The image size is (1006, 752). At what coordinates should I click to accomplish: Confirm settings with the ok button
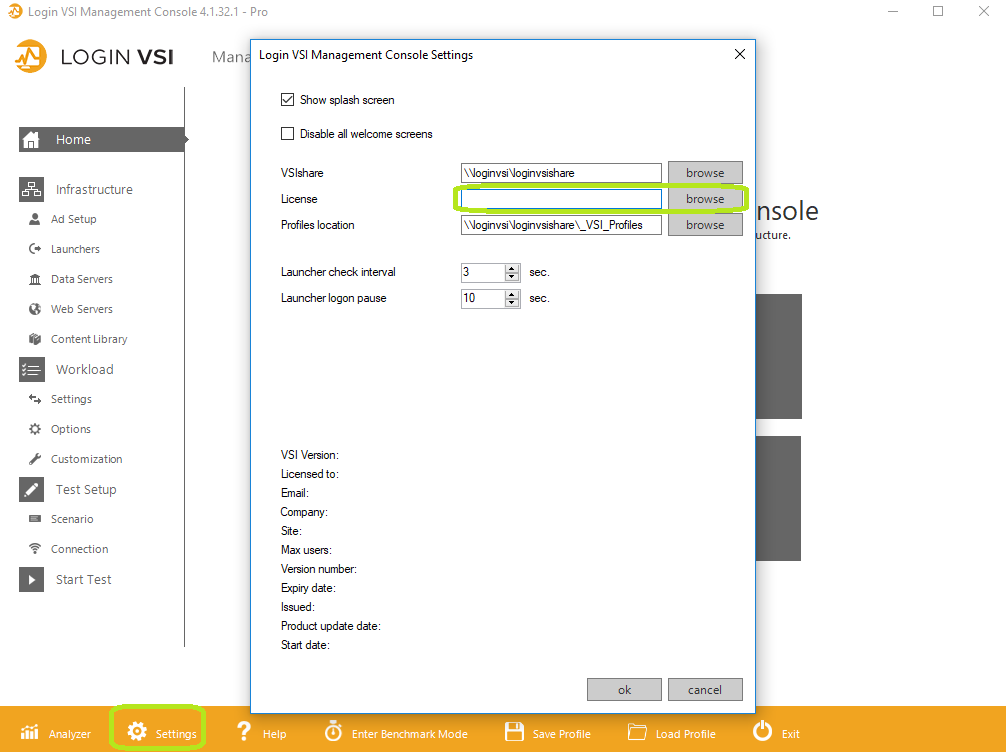pyautogui.click(x=624, y=690)
